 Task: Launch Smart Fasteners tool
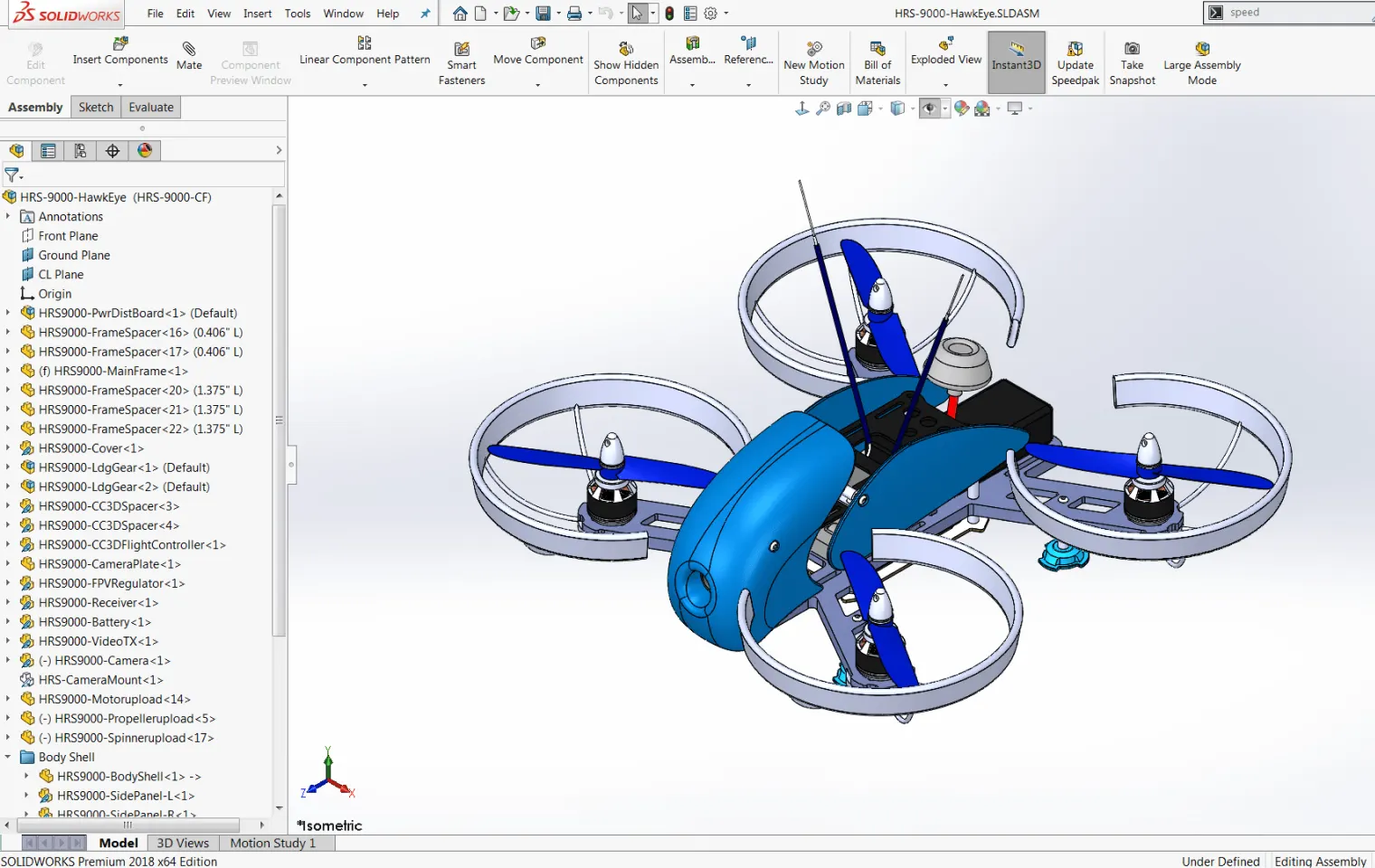[461, 62]
